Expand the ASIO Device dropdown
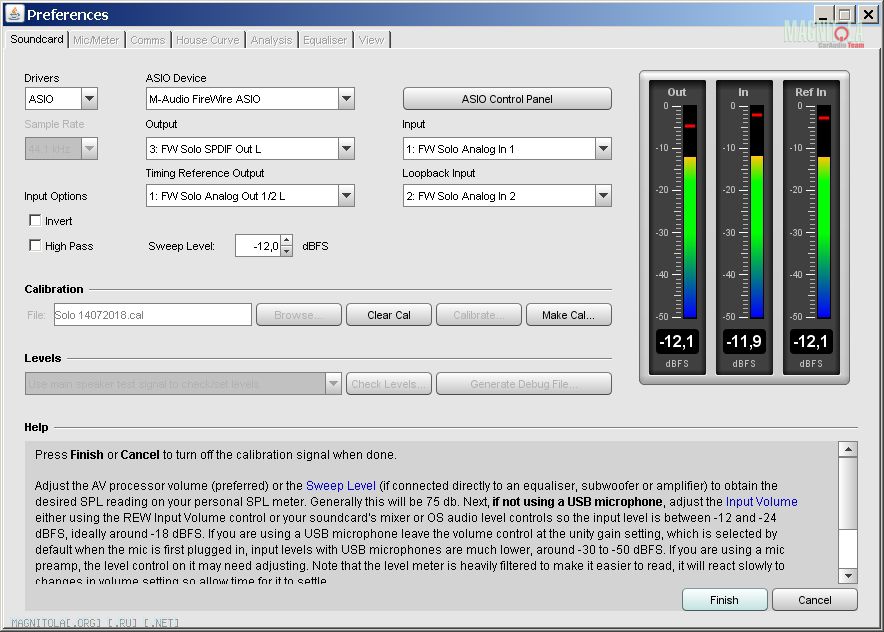The height and width of the screenshot is (632, 884). 346,99
